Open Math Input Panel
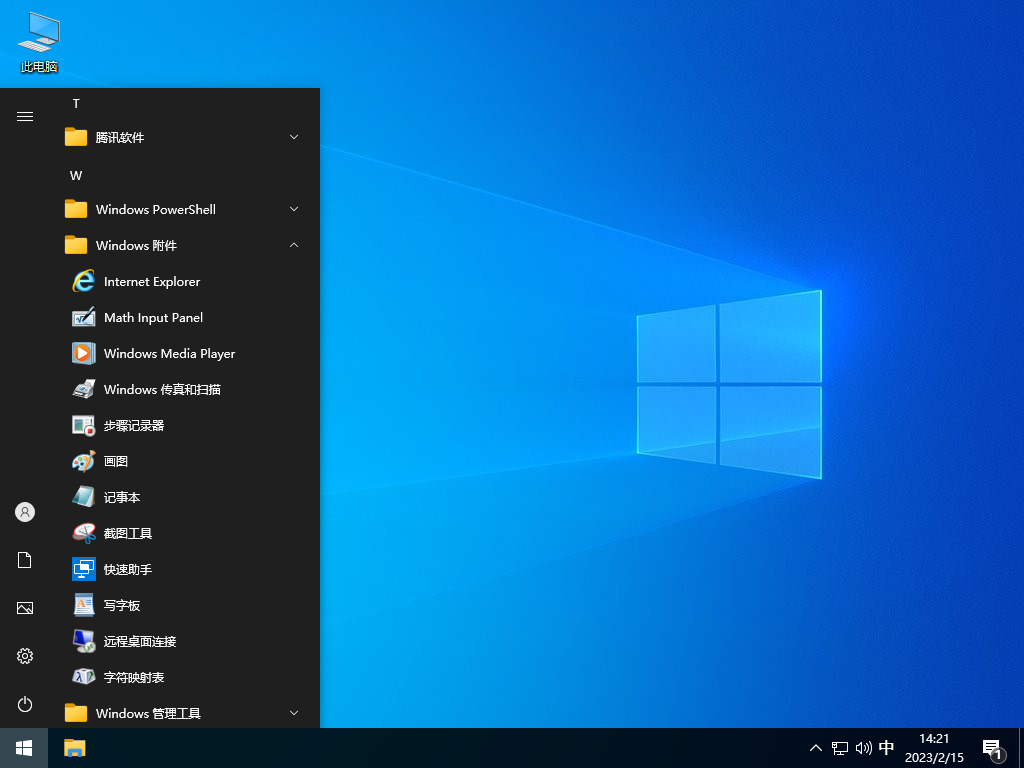Screen dimensions: 1024x768 (152, 317)
